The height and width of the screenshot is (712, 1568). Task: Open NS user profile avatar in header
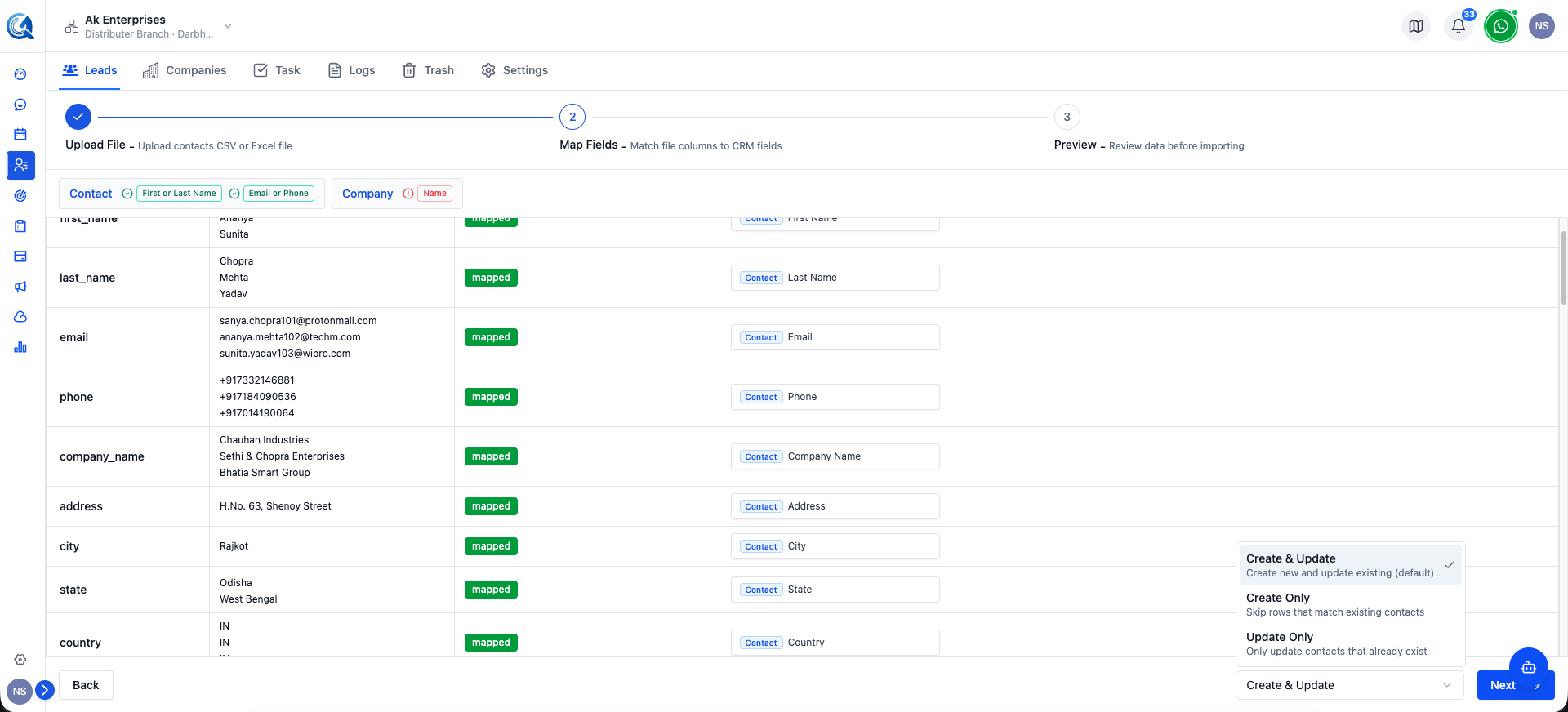(1542, 26)
